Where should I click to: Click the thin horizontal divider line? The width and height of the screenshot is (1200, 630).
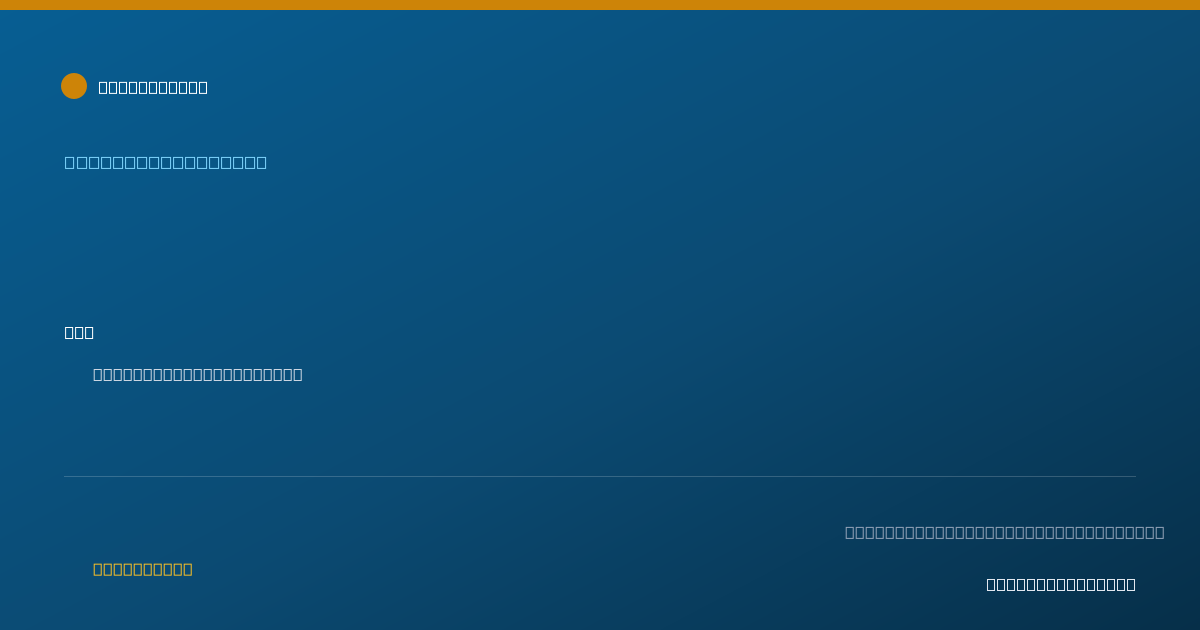coord(600,476)
